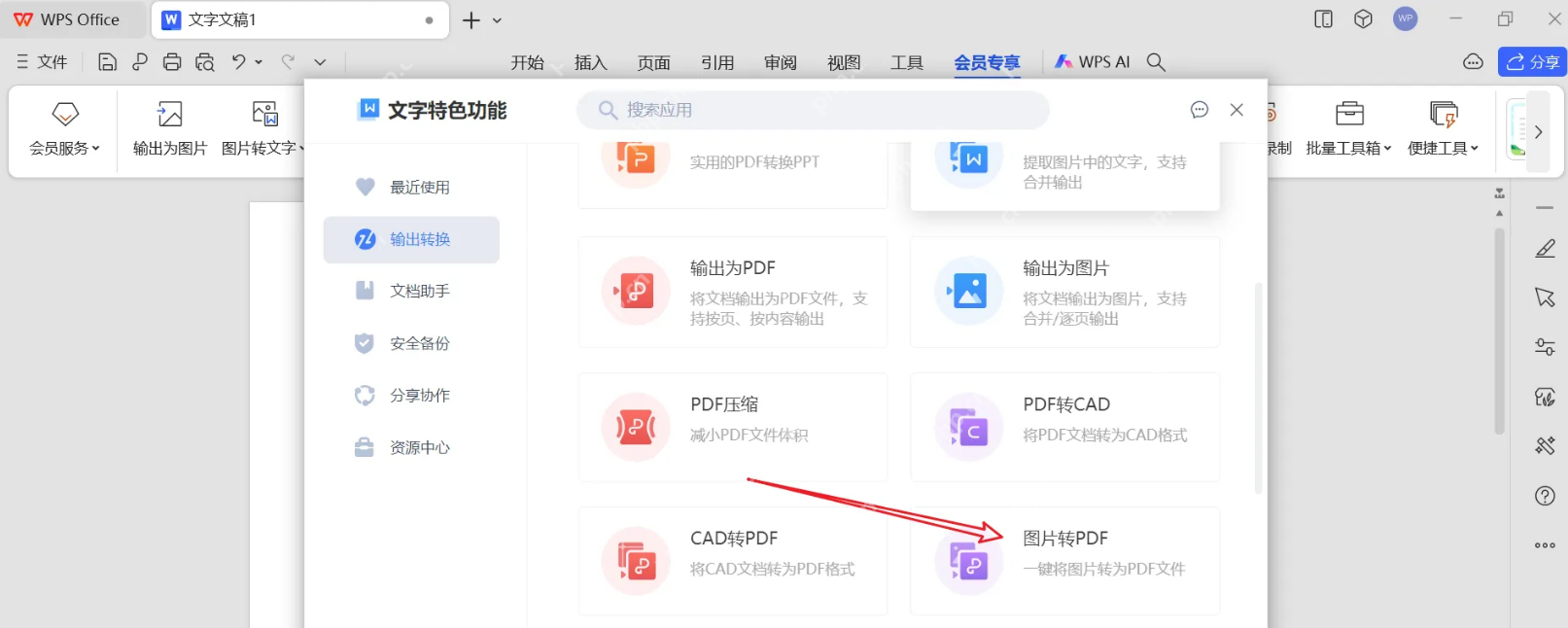The height and width of the screenshot is (628, 1568).
Task: Click the document vertical scrollbar thumb
Action: coord(1499,331)
